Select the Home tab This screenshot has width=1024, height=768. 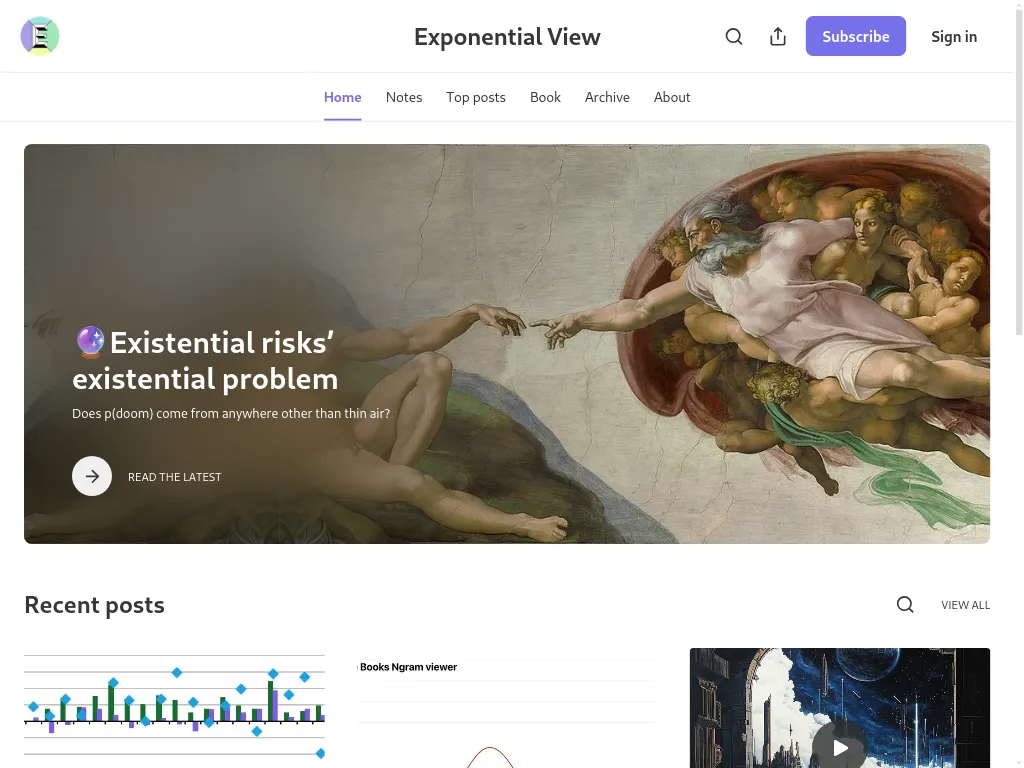pos(342,97)
